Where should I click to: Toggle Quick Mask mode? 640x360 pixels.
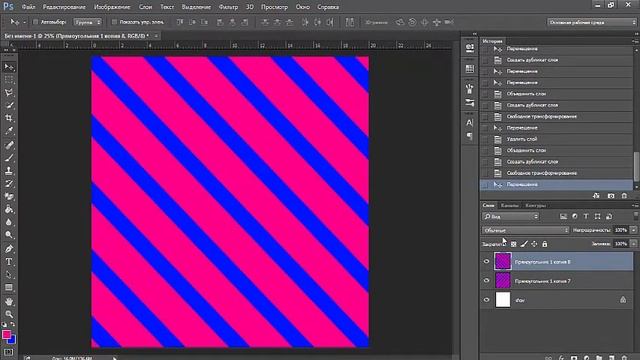(9, 352)
